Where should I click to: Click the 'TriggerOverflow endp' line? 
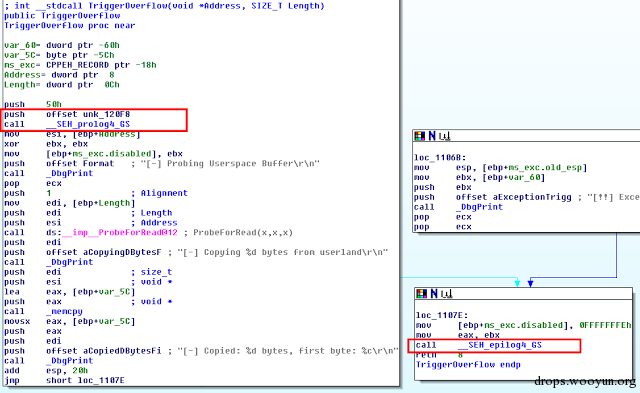(468, 364)
